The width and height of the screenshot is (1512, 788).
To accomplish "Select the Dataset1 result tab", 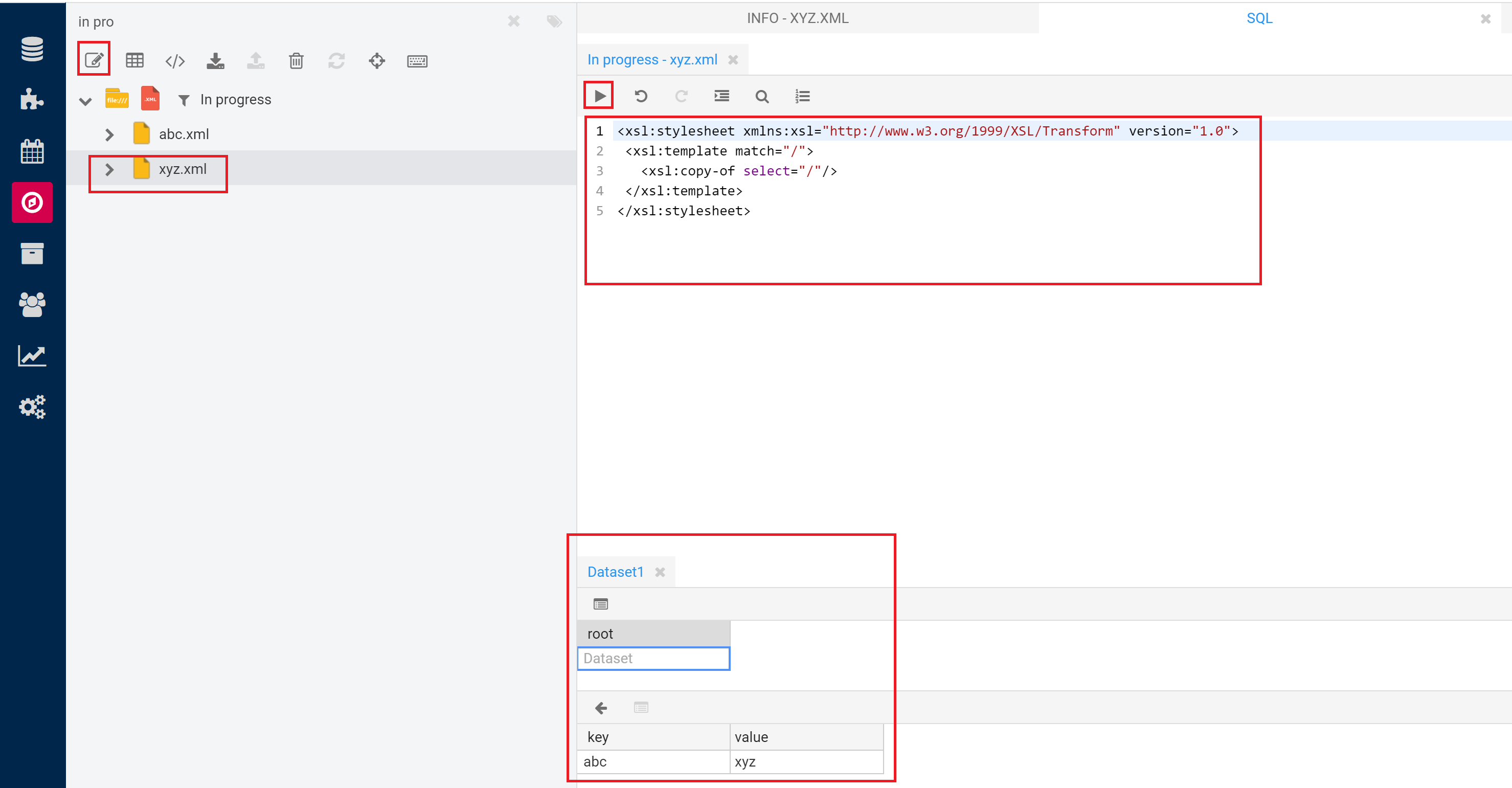I will pyautogui.click(x=615, y=572).
